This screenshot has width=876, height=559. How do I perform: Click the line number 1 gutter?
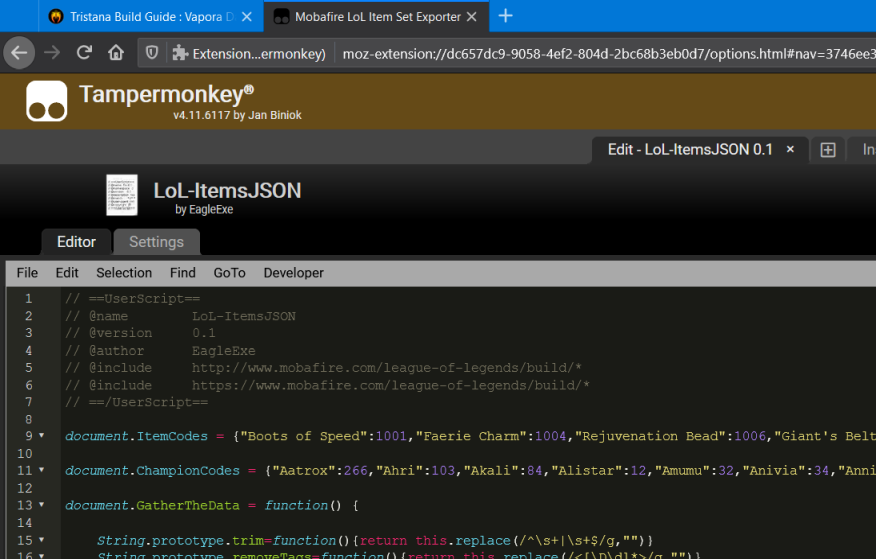pos(28,299)
